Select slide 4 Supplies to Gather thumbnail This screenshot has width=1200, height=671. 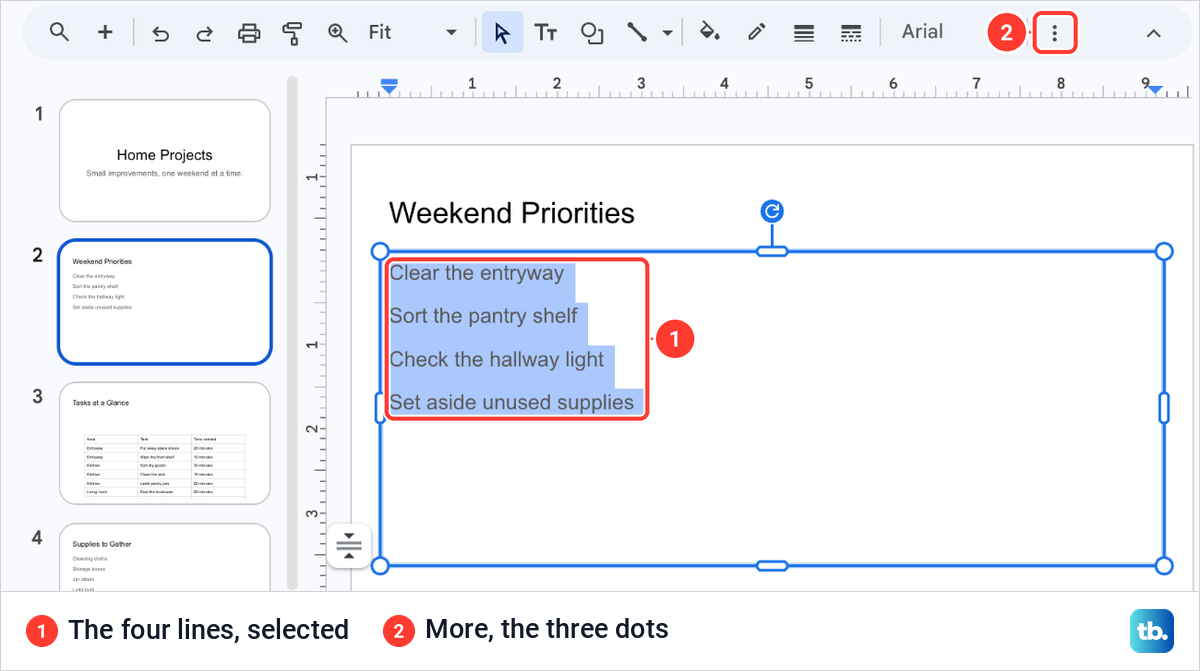point(165,556)
